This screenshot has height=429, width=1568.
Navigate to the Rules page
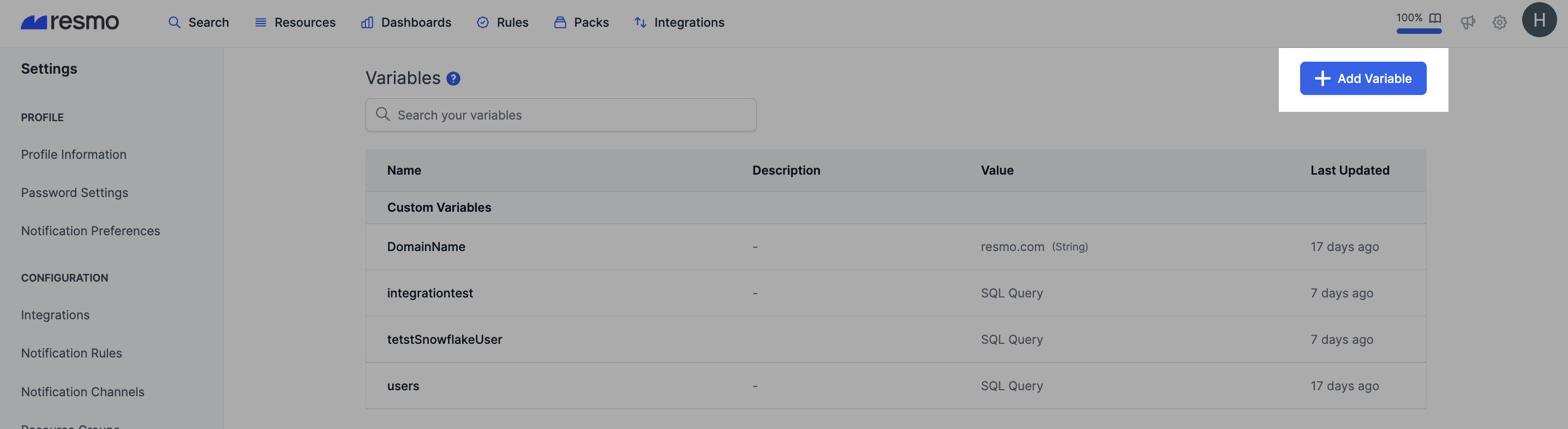[x=502, y=22]
